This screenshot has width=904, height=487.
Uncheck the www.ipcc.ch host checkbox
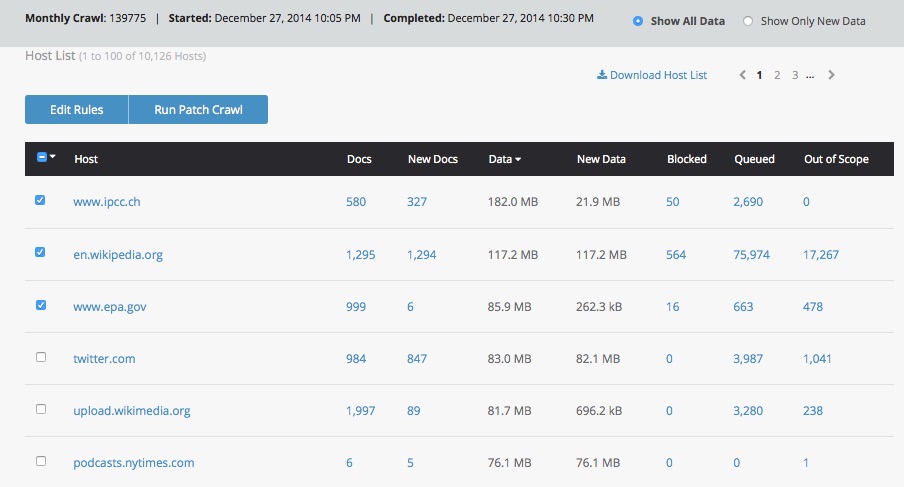40,201
